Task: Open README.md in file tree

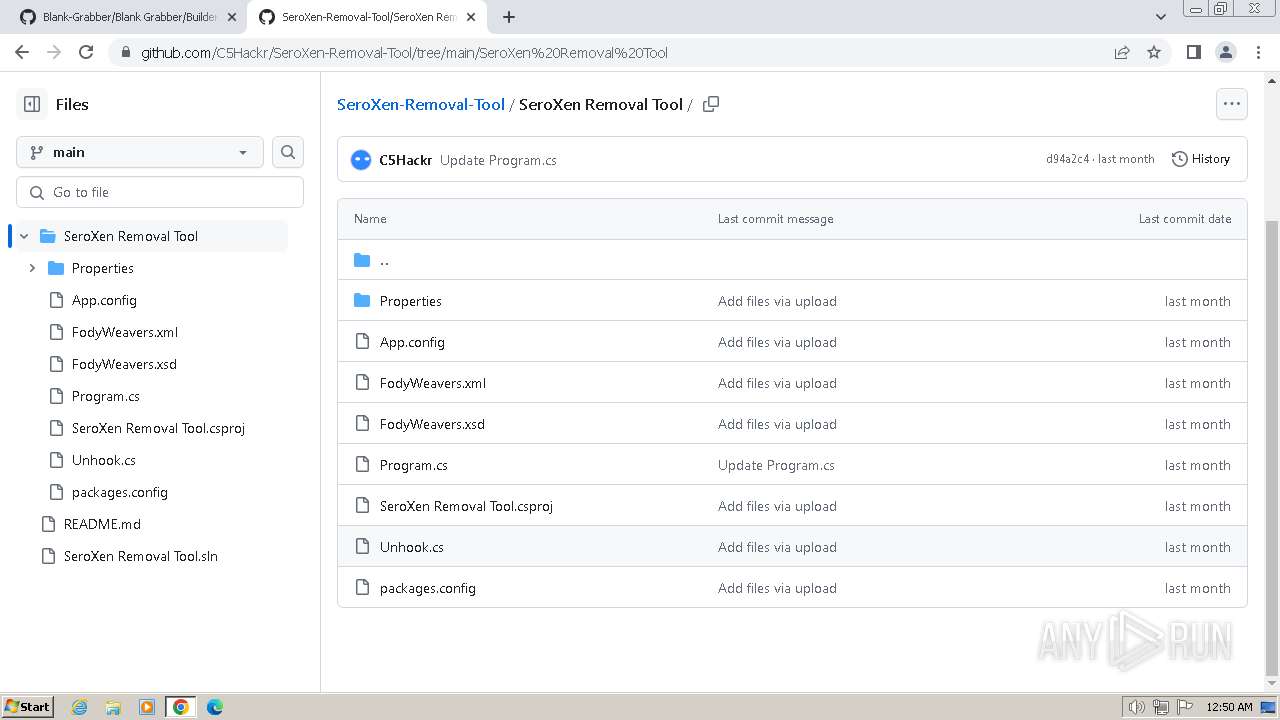Action: pyautogui.click(x=102, y=524)
